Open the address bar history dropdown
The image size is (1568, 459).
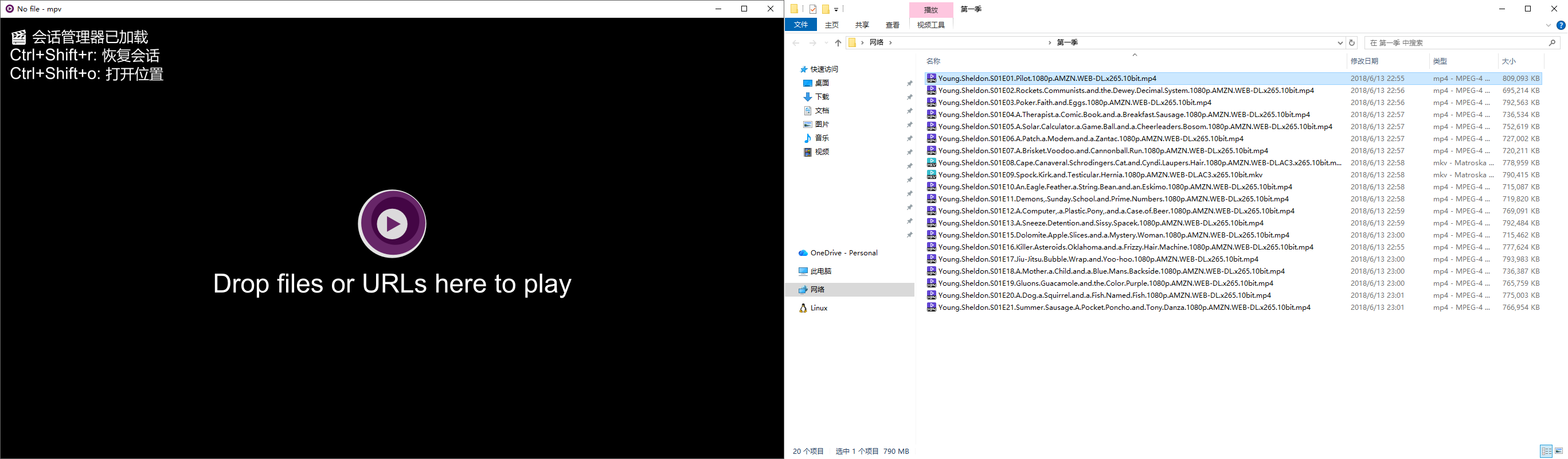coord(1340,42)
